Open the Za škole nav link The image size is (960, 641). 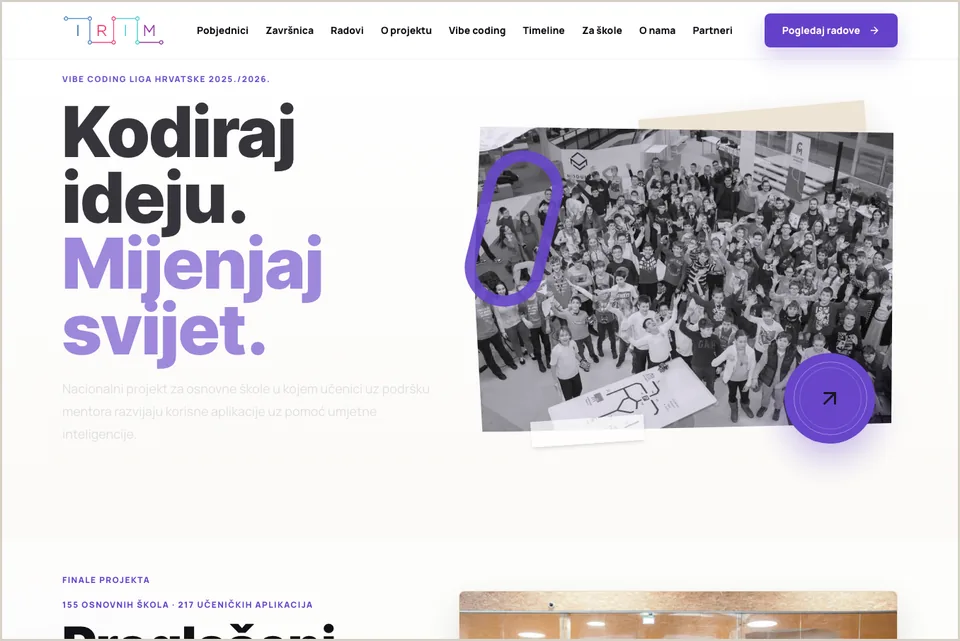tap(602, 31)
